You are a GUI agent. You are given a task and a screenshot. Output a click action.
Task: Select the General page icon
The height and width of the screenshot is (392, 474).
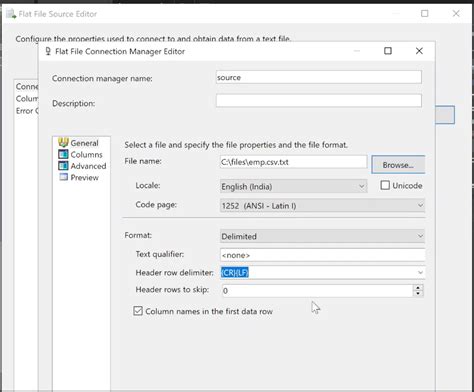(x=63, y=143)
